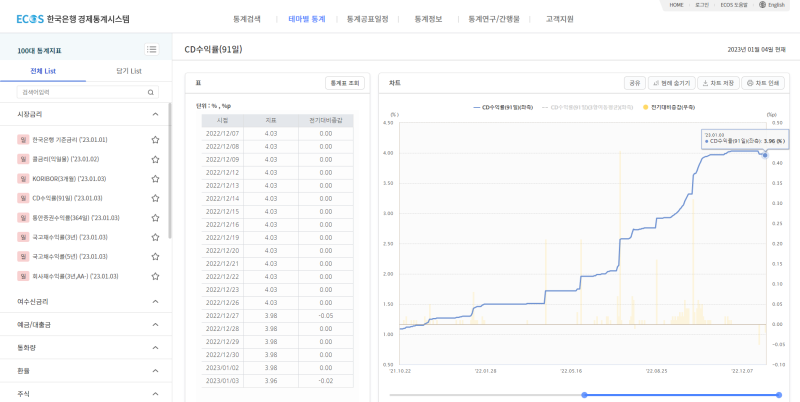The height and width of the screenshot is (402, 800).
Task: Print the chart with 차트 인쇄
Action: click(x=763, y=83)
